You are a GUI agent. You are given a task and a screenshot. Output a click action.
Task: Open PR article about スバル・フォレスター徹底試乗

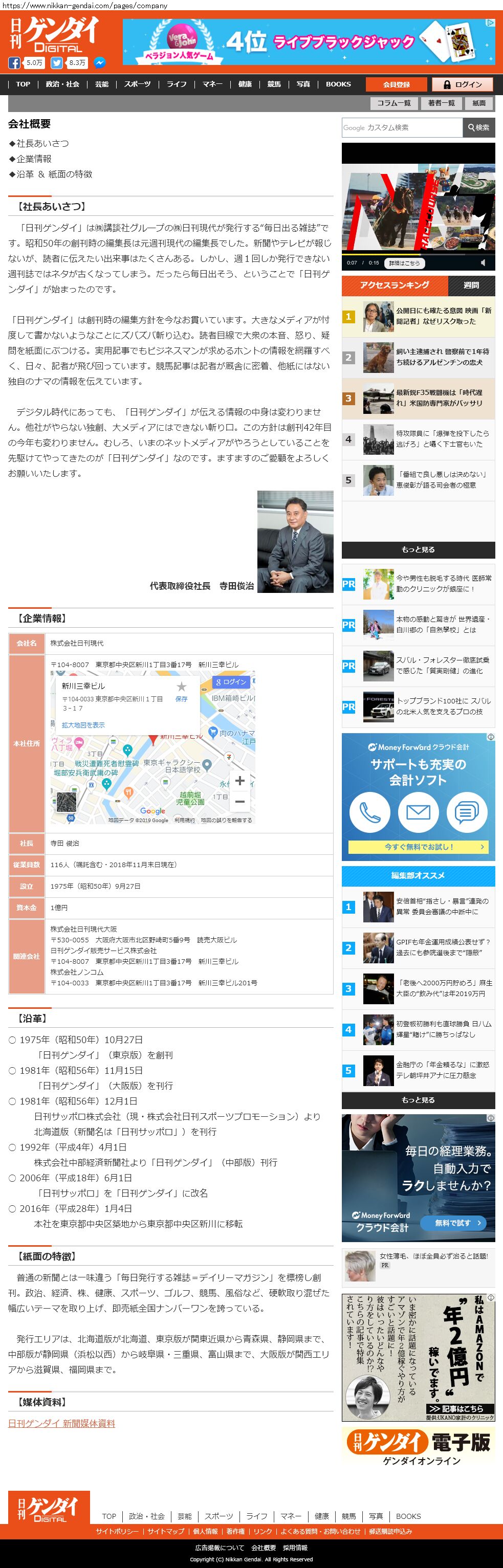click(x=418, y=666)
